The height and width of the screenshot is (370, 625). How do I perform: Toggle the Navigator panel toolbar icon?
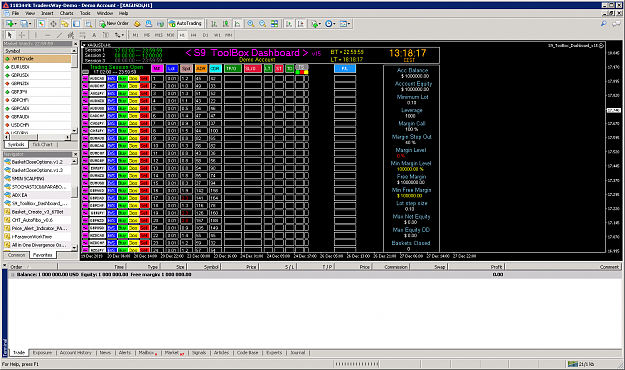(65, 24)
